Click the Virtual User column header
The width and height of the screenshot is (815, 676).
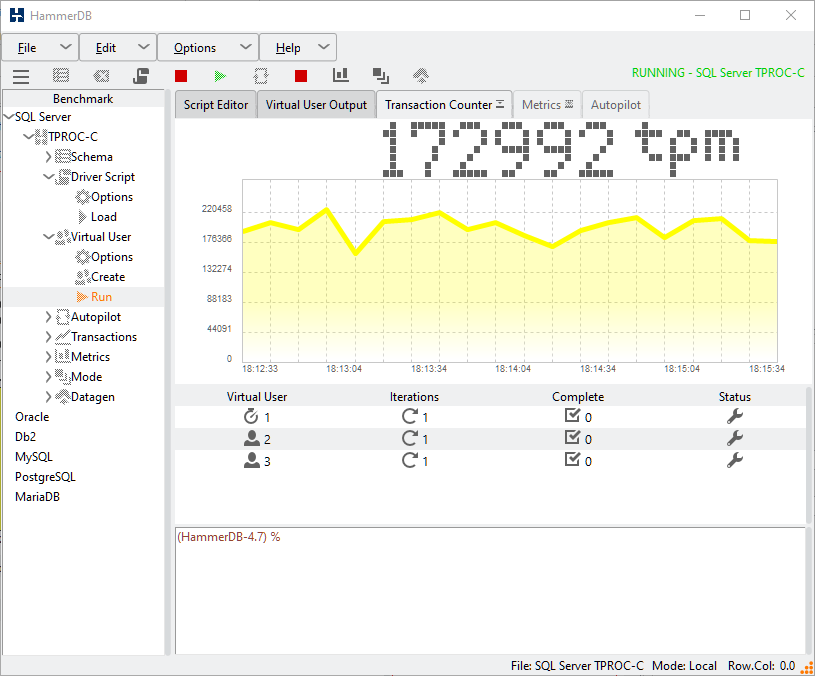257,396
